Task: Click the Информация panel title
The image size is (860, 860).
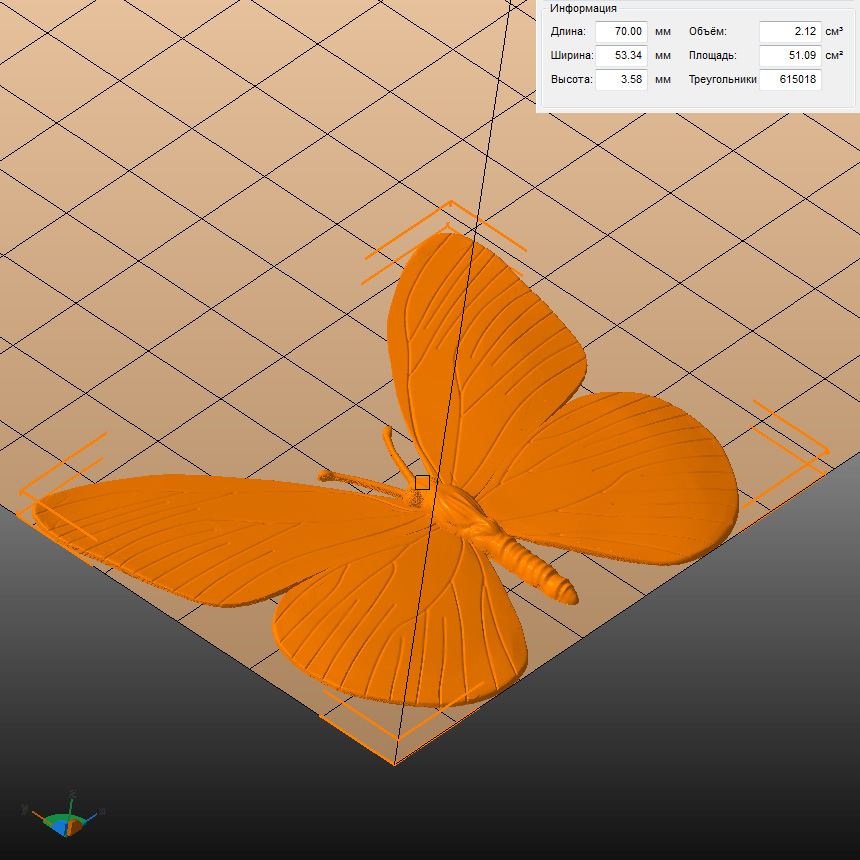Action: [x=583, y=8]
